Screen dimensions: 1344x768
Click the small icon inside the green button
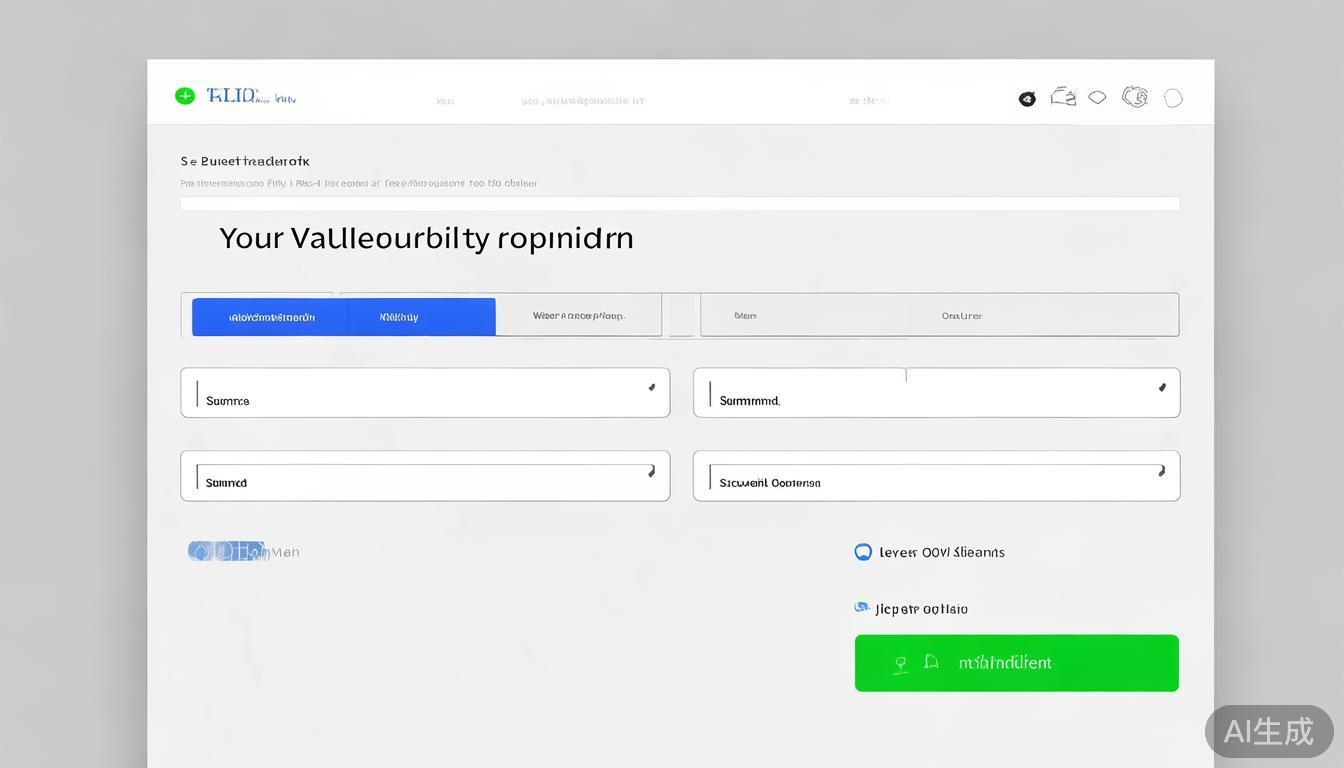point(931,662)
